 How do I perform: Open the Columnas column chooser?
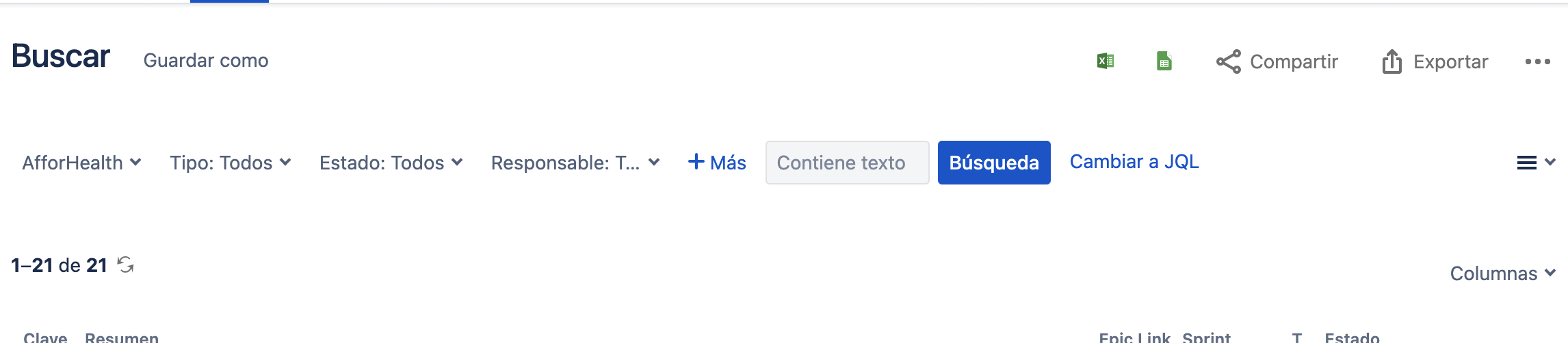pos(1502,273)
